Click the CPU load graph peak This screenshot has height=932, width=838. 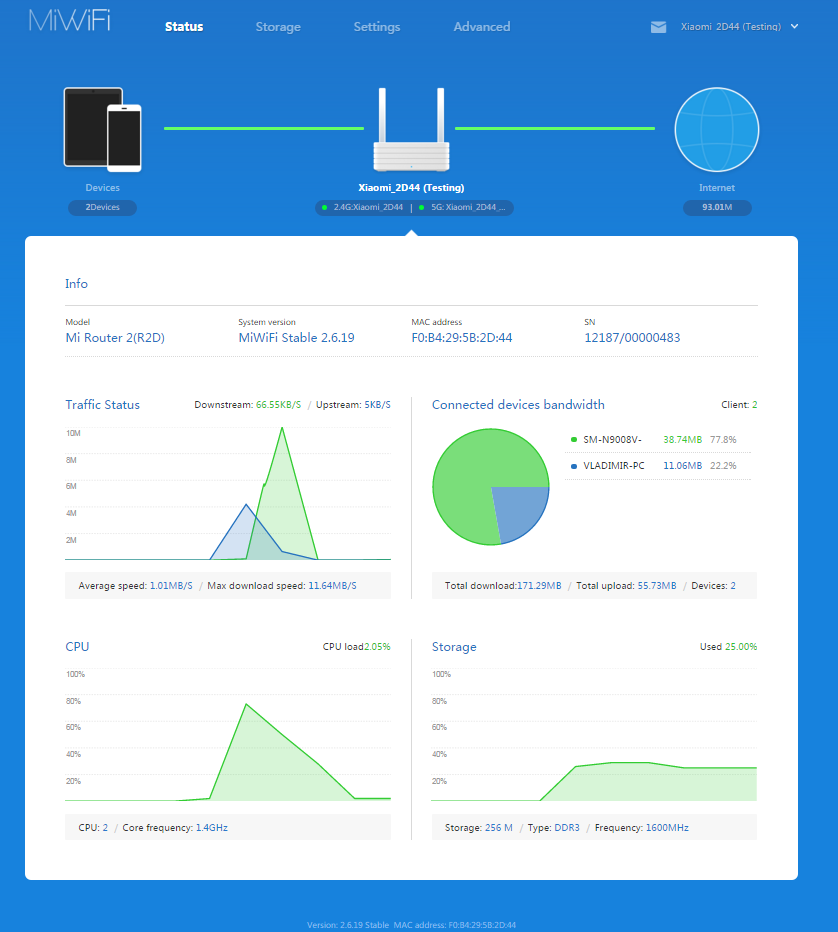[246, 706]
